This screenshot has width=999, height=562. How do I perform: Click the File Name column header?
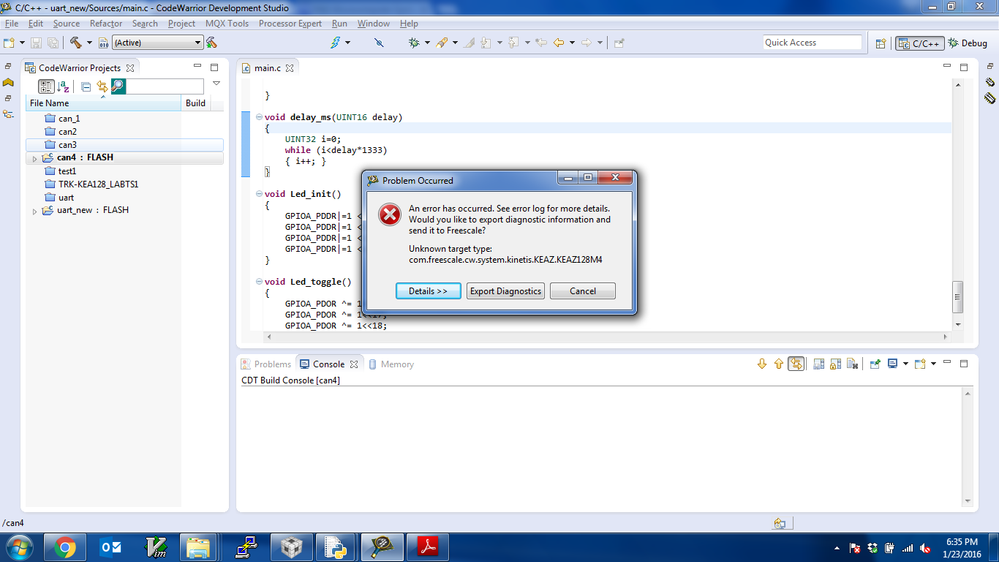pos(103,103)
